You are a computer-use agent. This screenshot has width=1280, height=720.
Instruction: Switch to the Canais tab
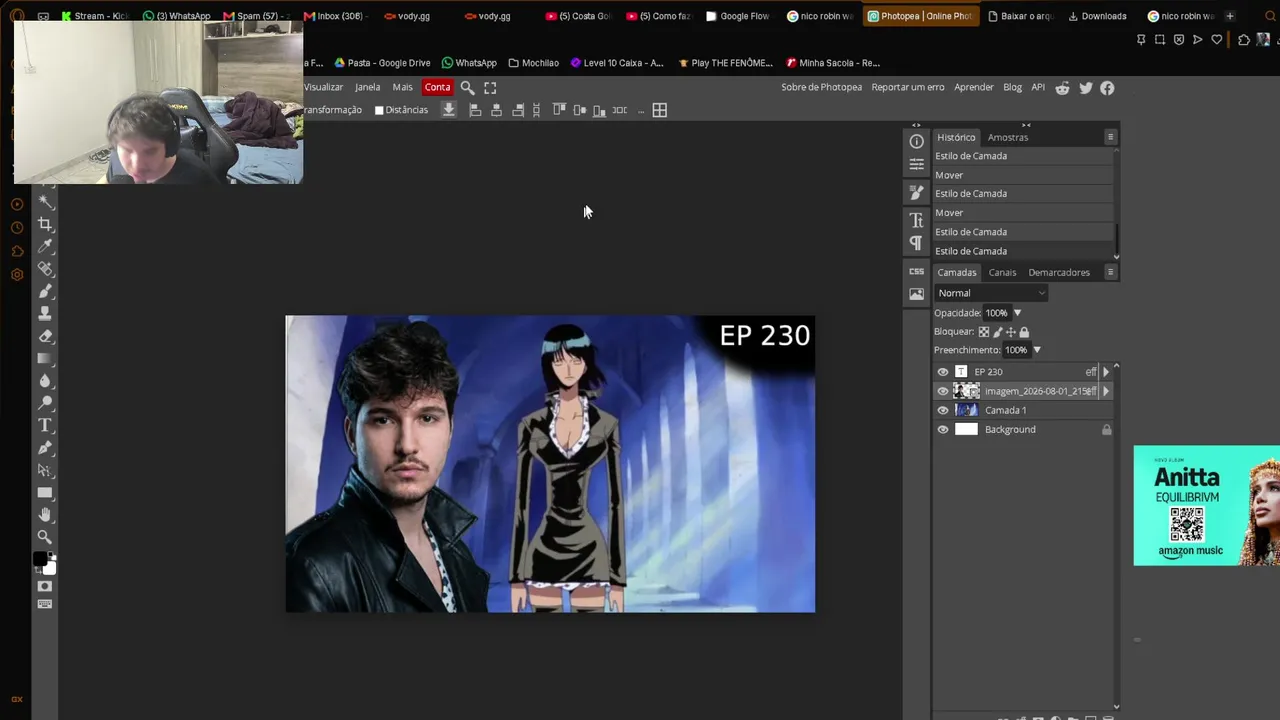click(x=1002, y=272)
